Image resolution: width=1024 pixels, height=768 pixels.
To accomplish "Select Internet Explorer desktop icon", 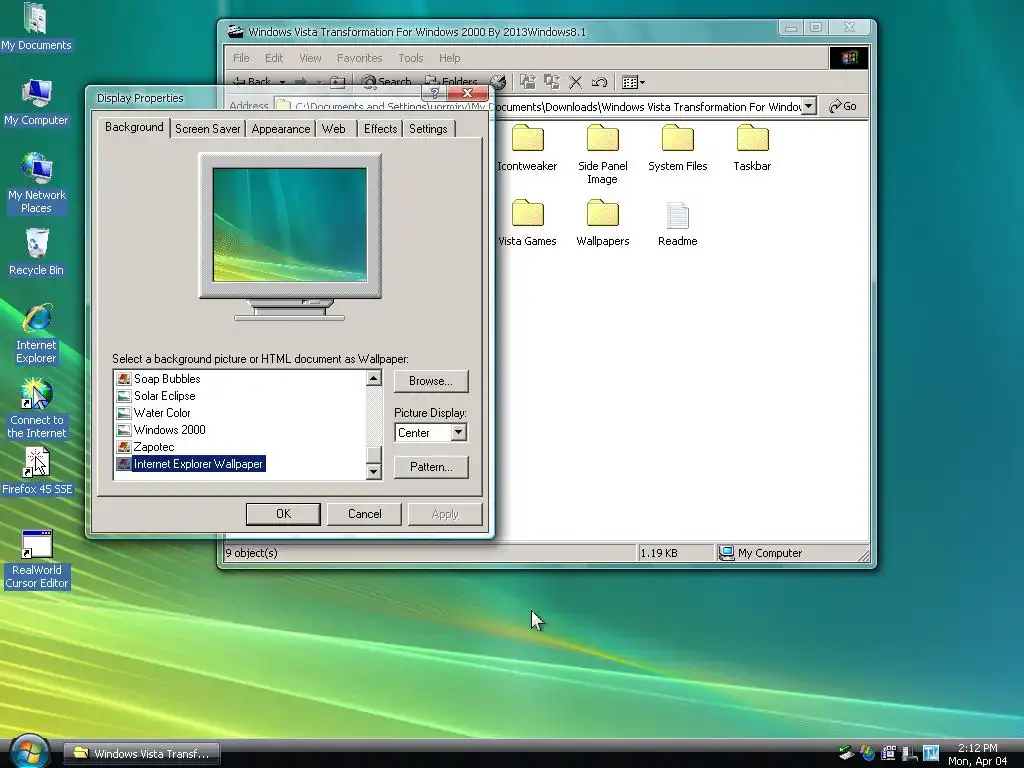I will (36, 333).
